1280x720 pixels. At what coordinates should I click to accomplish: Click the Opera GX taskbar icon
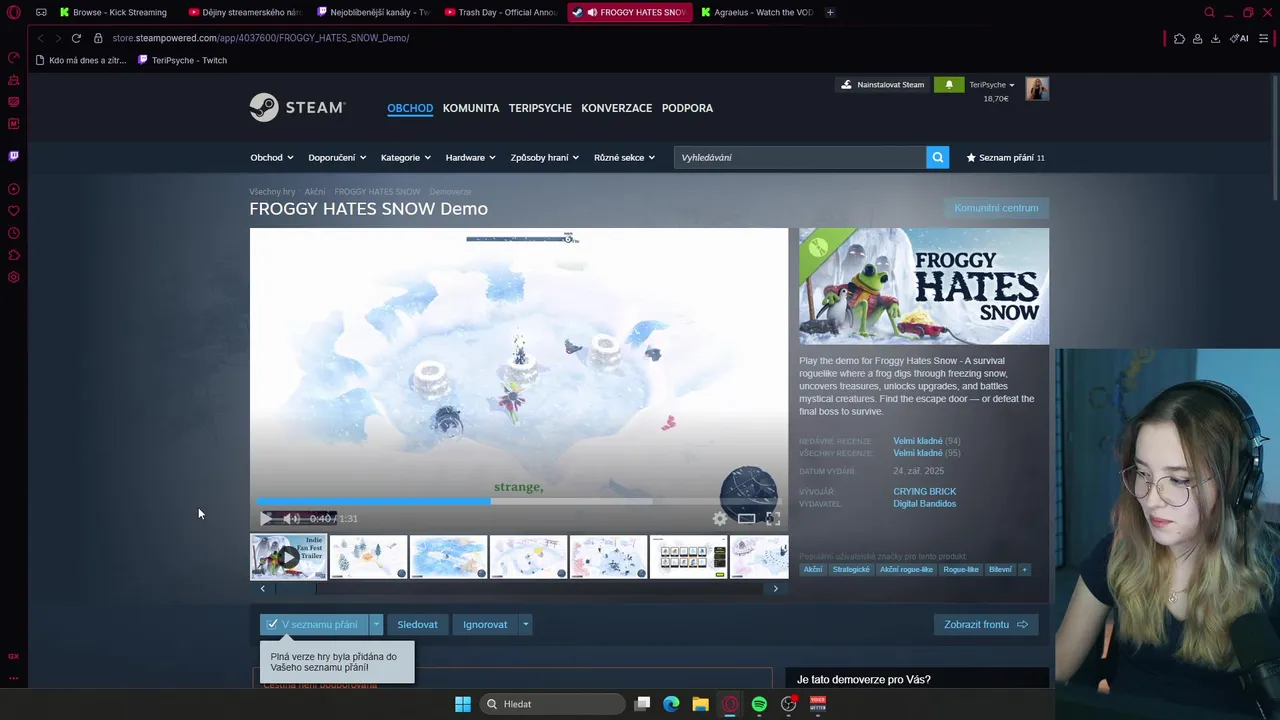pyautogui.click(x=730, y=704)
